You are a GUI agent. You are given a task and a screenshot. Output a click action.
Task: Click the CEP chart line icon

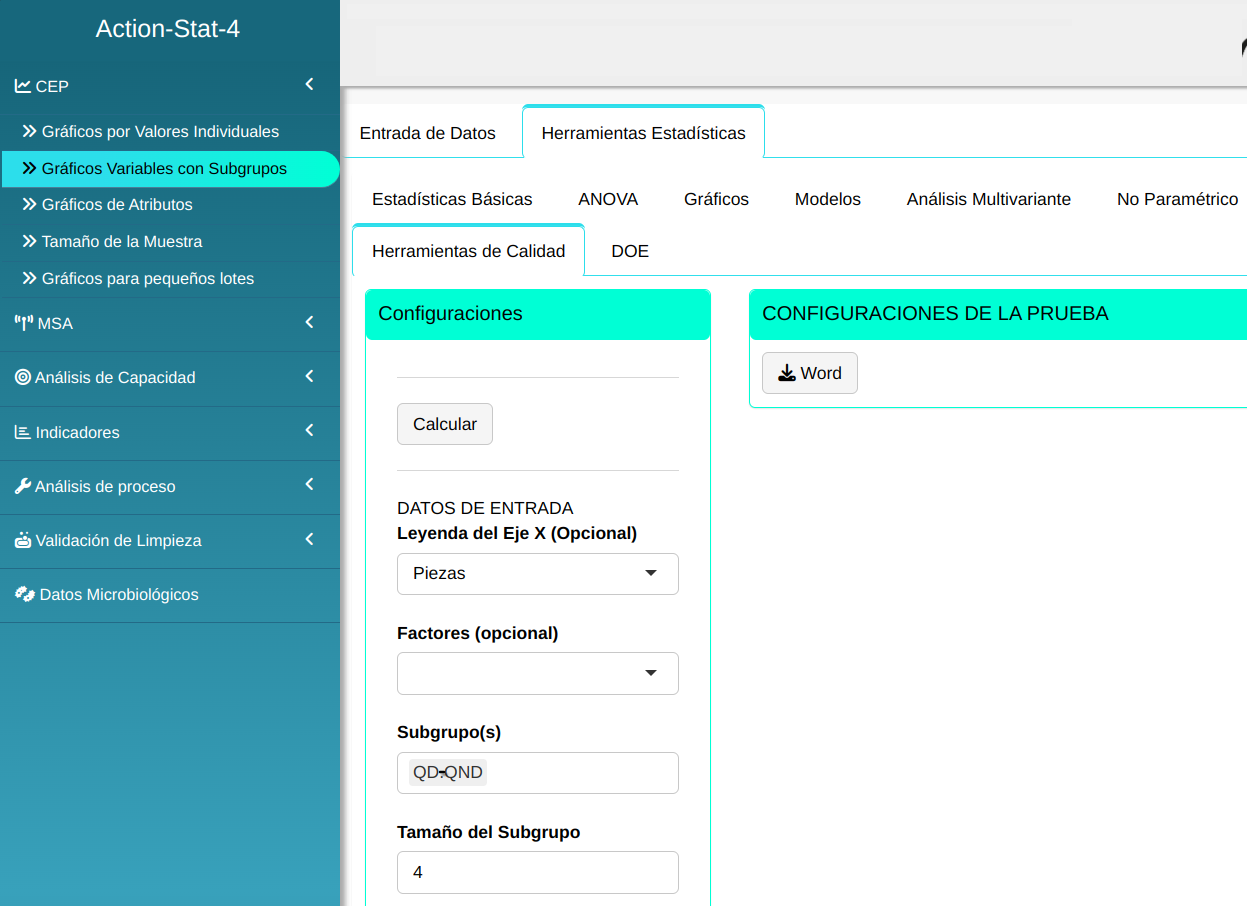[22, 86]
